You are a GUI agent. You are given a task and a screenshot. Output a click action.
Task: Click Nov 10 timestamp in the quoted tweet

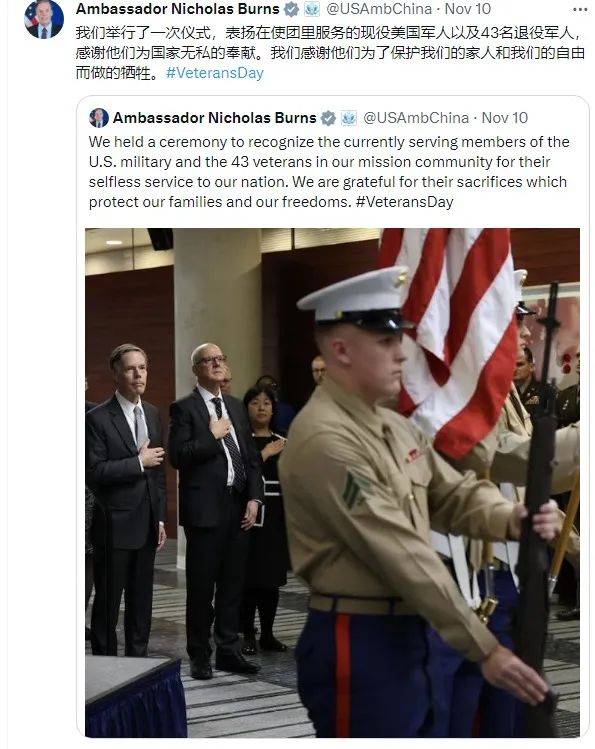(504, 118)
